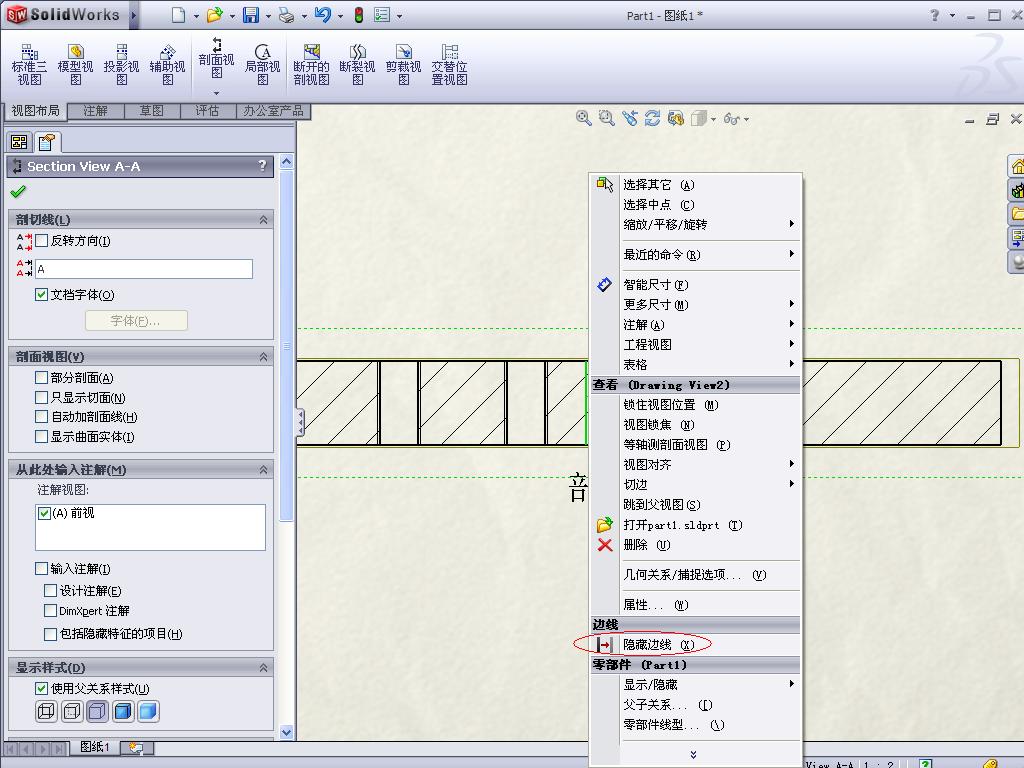Click the Alternate Position View (交替位置视图) tool
The width and height of the screenshot is (1024, 768).
point(449,65)
